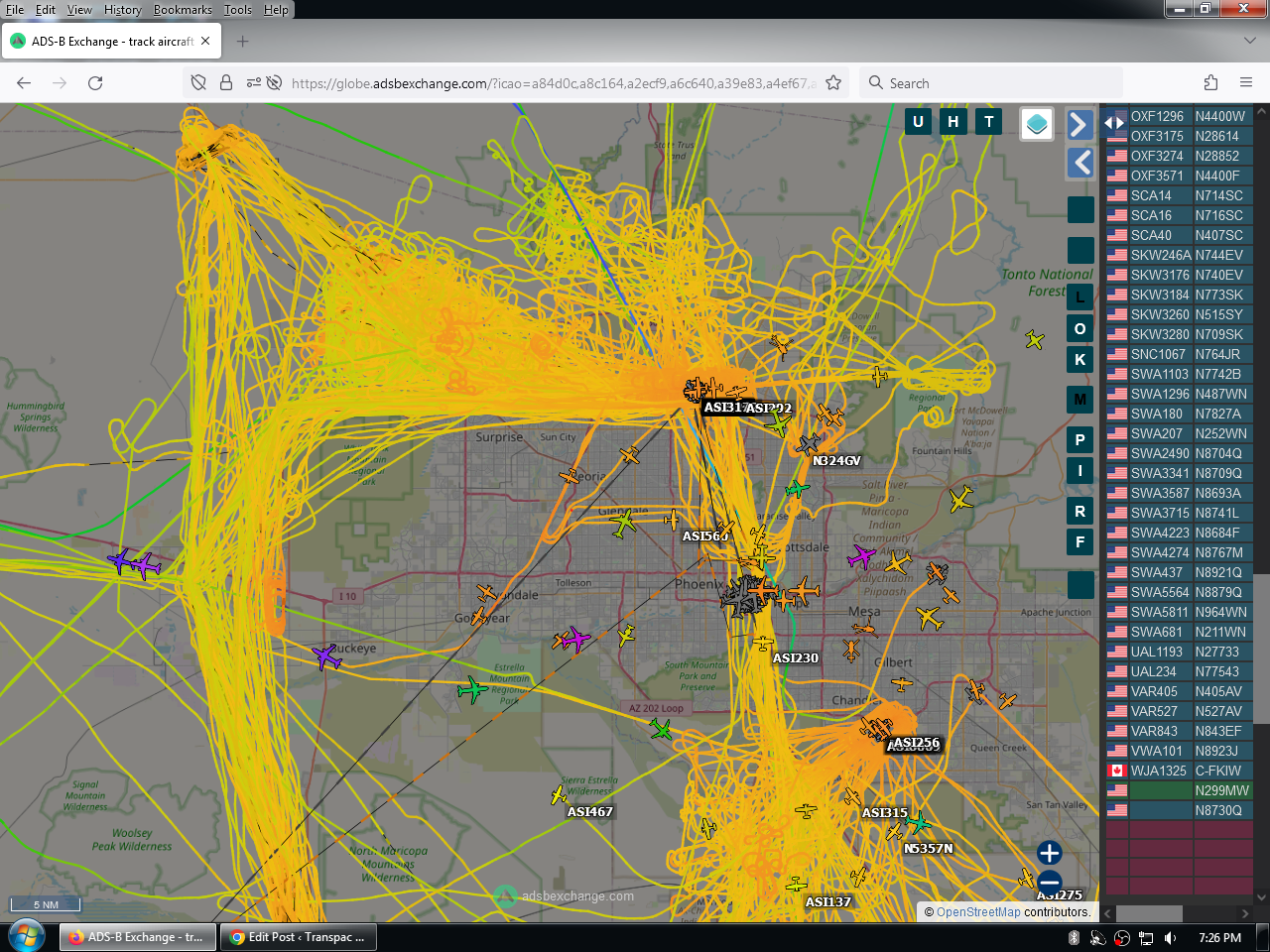Open the map layer selector icon
The height and width of the screenshot is (952, 1270).
pyautogui.click(x=1037, y=124)
